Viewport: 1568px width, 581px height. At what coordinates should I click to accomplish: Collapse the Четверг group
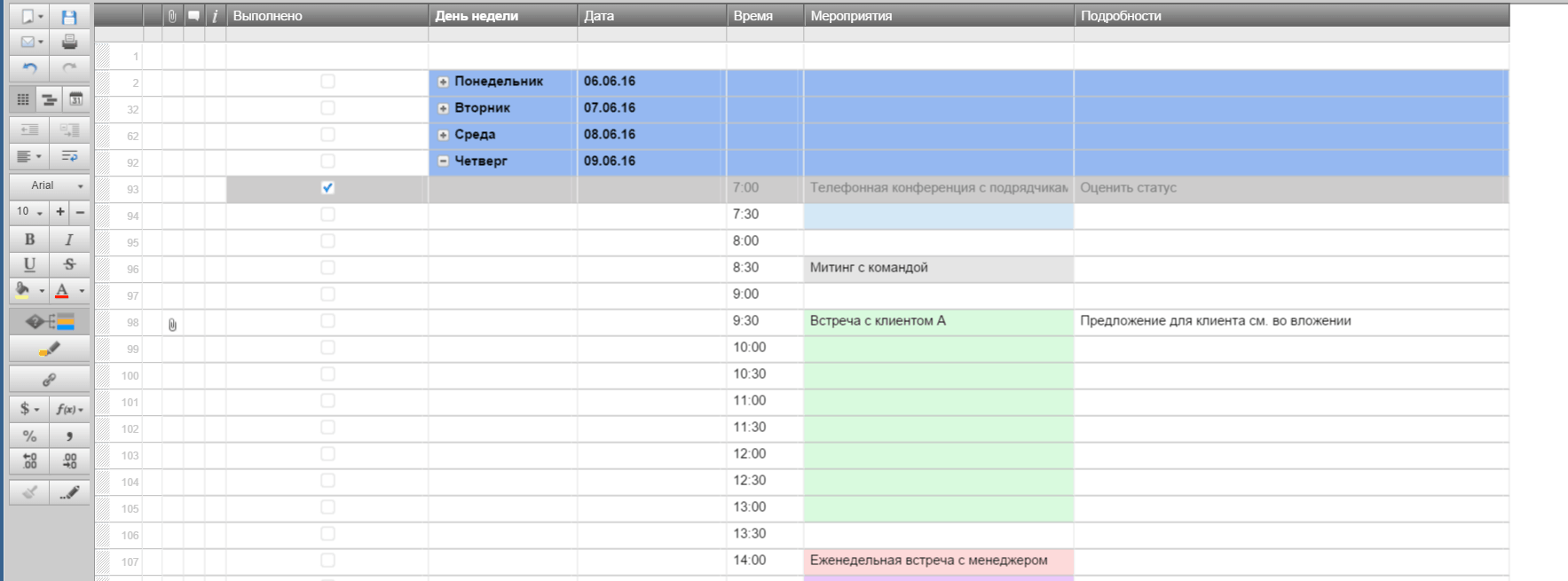[443, 161]
